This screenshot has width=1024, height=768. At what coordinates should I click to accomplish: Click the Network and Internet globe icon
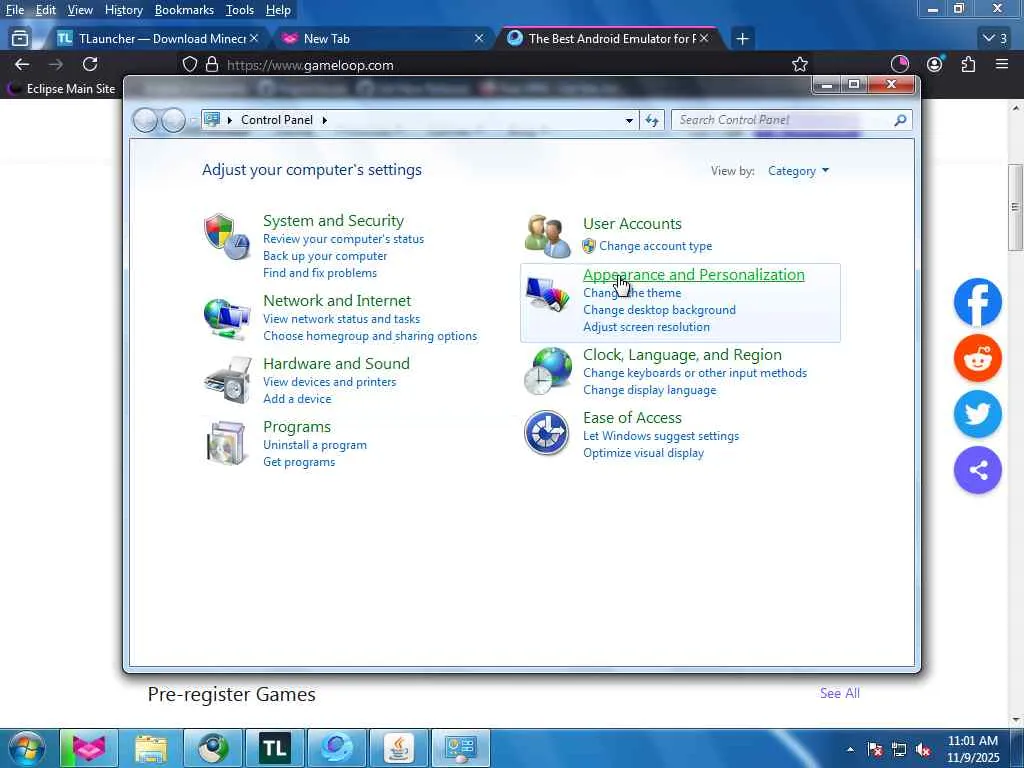click(227, 318)
